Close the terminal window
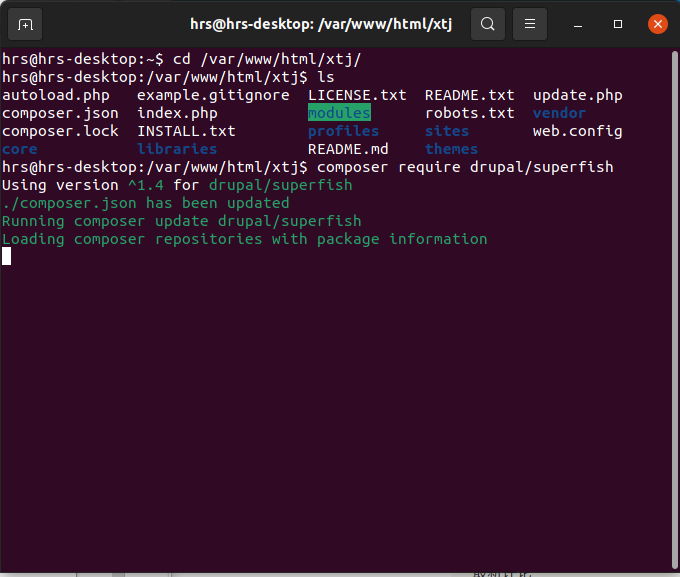 pos(657,24)
